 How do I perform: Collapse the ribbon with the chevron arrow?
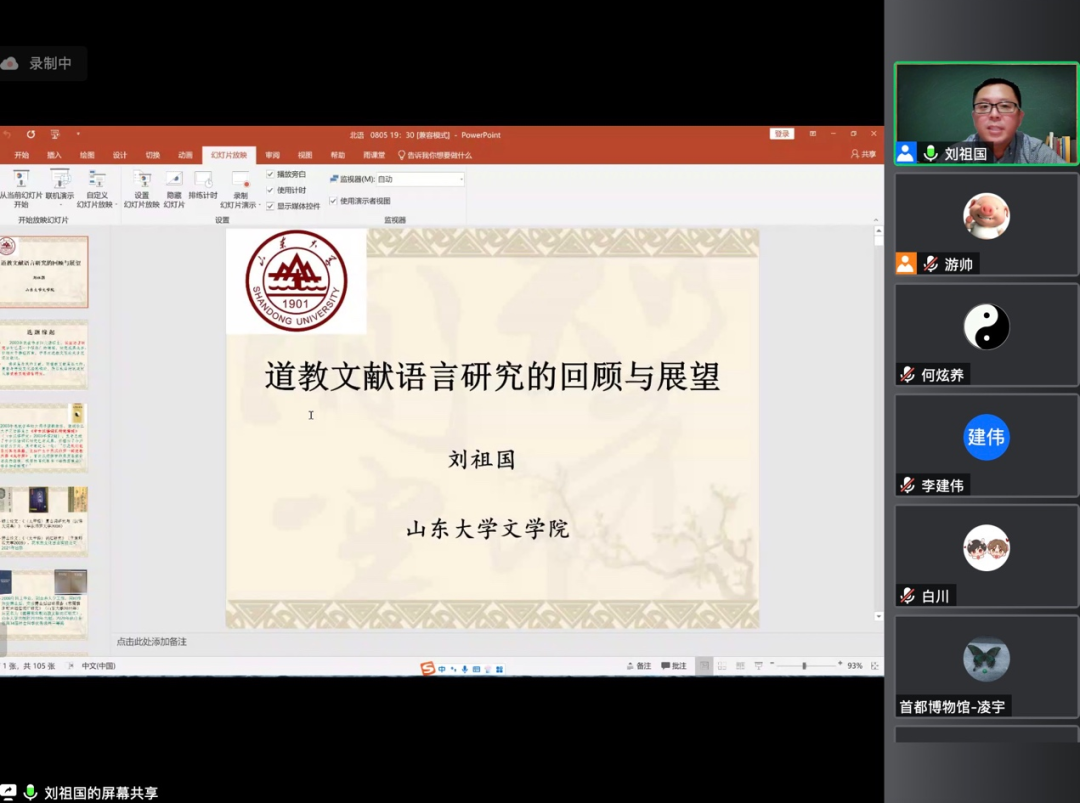pos(877,220)
